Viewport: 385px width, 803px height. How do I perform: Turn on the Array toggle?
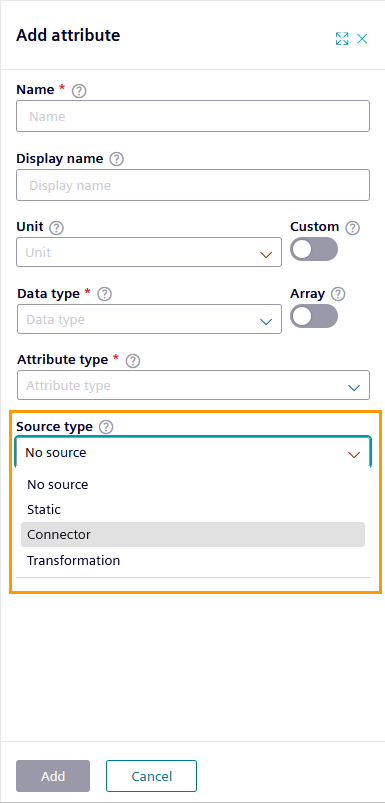pos(314,316)
